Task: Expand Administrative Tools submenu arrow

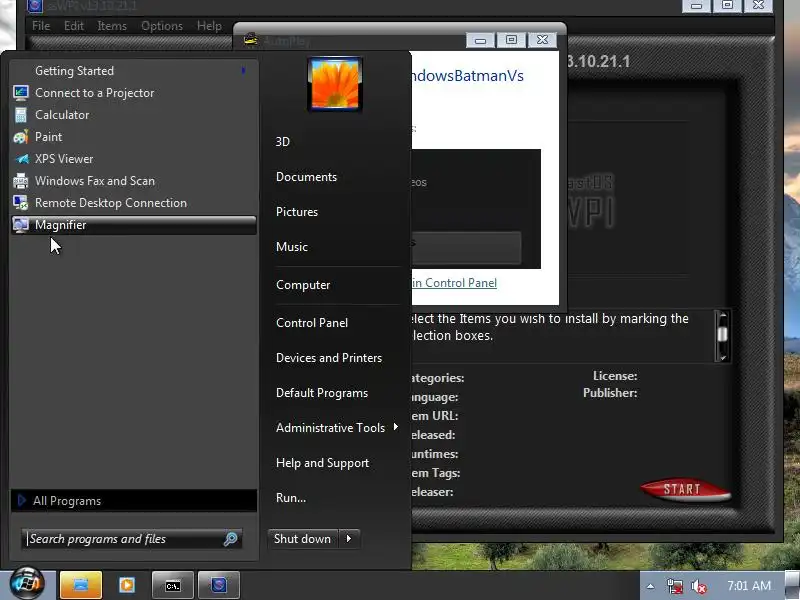Action: 395,427
